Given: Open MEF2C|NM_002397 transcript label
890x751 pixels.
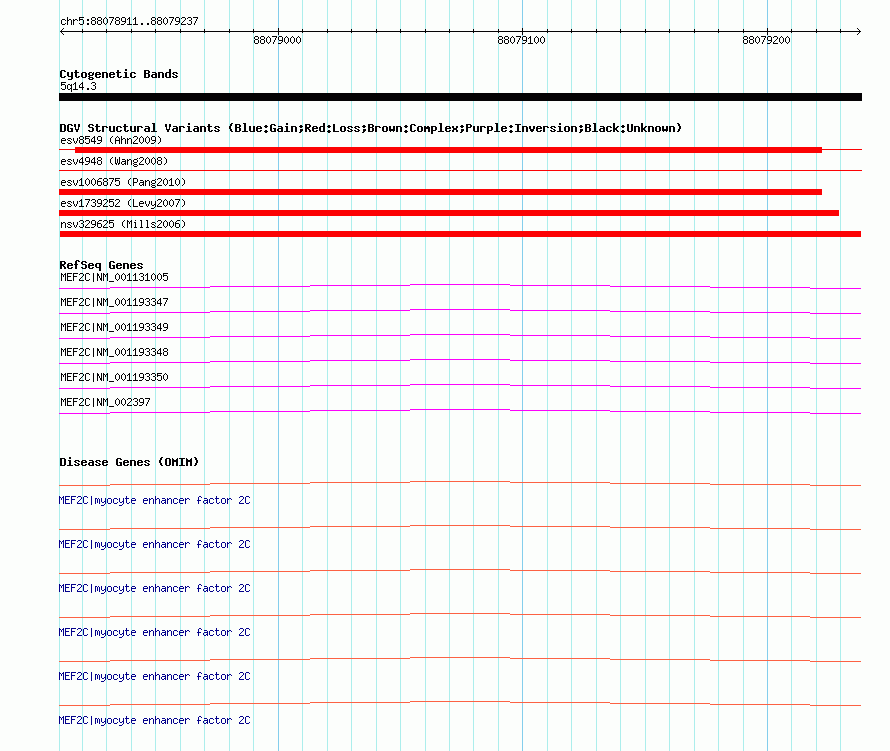Looking at the screenshot, I should click(105, 402).
